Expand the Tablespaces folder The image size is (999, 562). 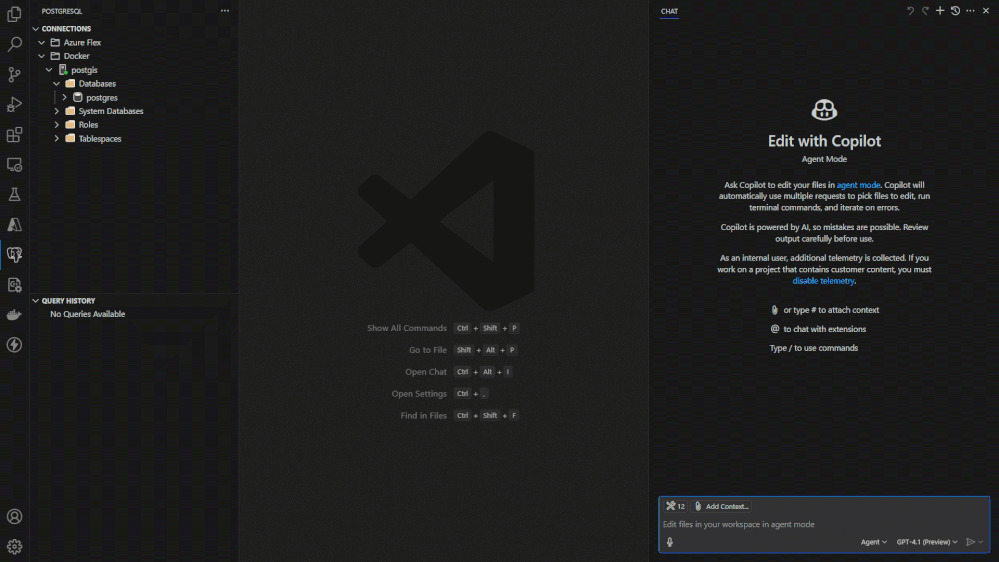57,138
